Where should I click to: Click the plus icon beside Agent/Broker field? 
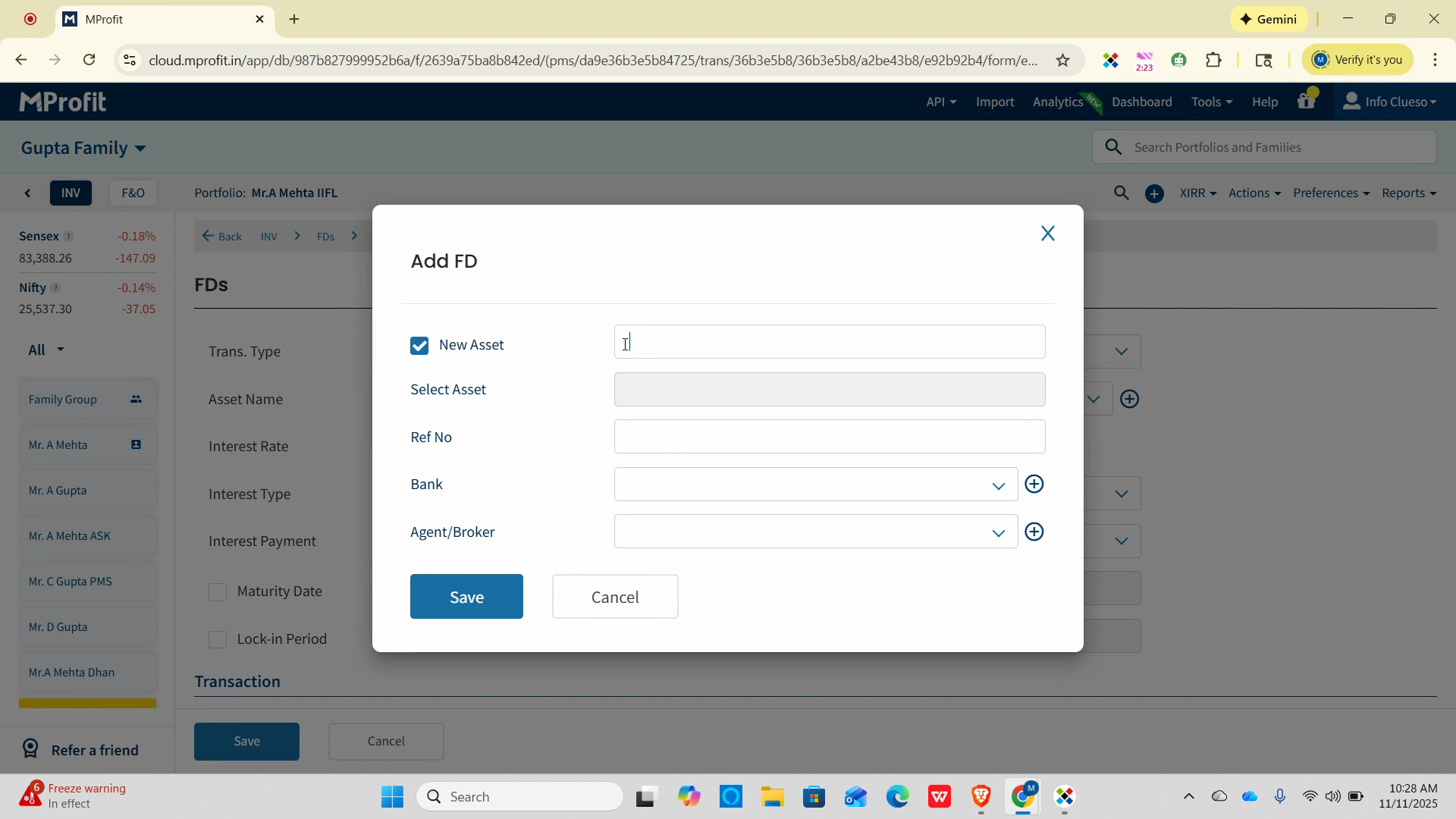[1034, 532]
